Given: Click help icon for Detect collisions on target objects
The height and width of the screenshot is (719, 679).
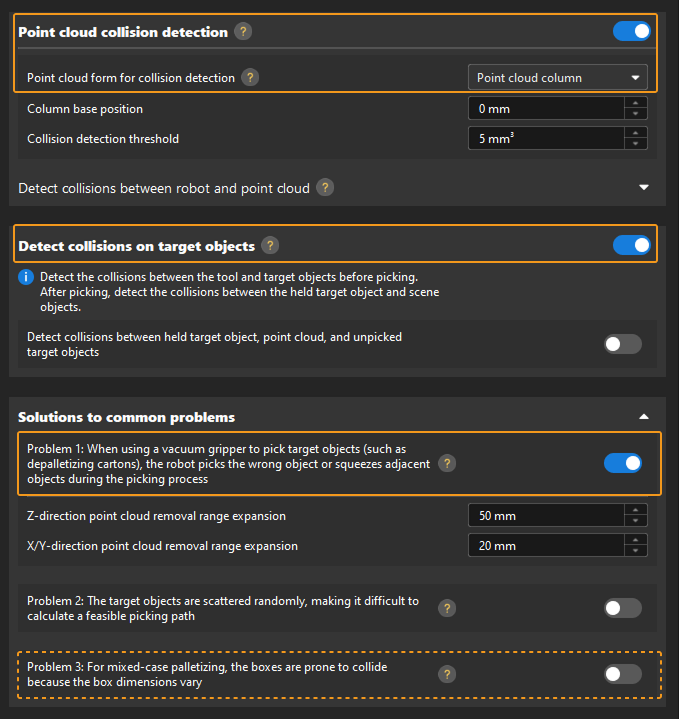Looking at the screenshot, I should (x=270, y=245).
